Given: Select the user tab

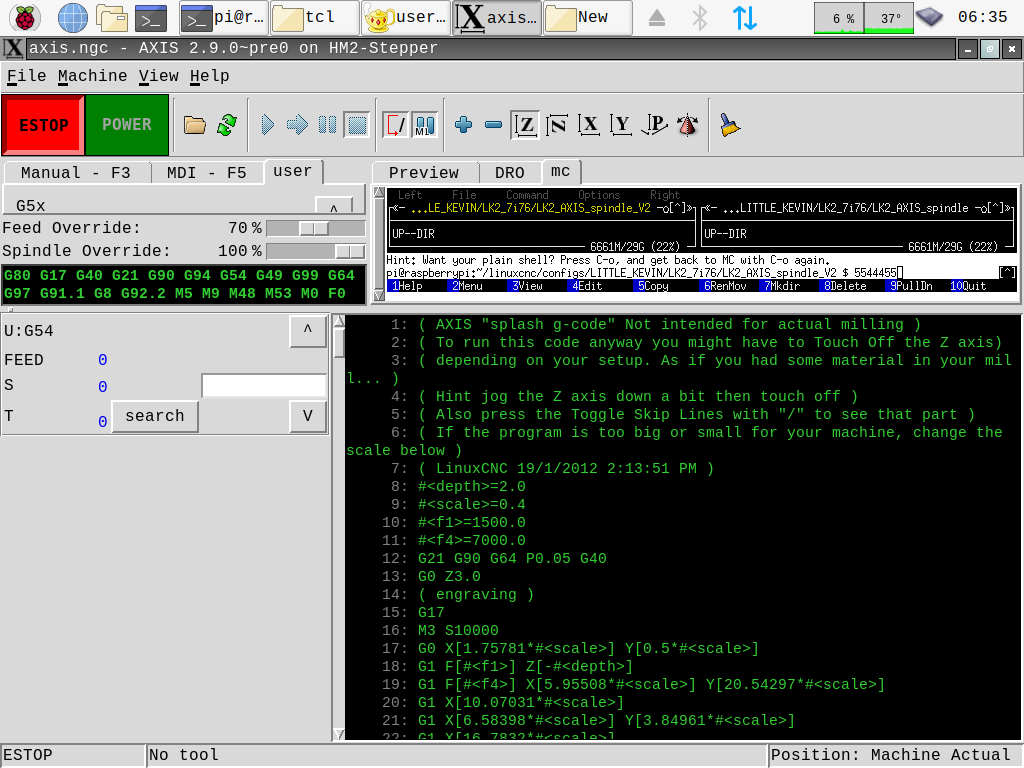Looking at the screenshot, I should [293, 171].
